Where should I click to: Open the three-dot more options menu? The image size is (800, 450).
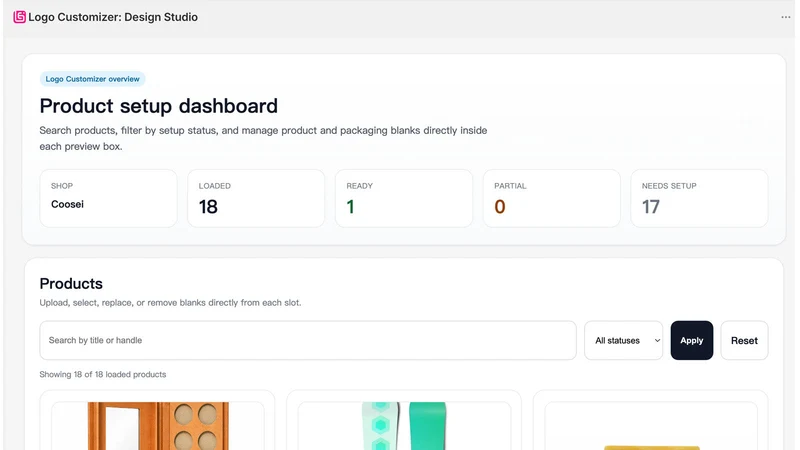pyautogui.click(x=785, y=17)
